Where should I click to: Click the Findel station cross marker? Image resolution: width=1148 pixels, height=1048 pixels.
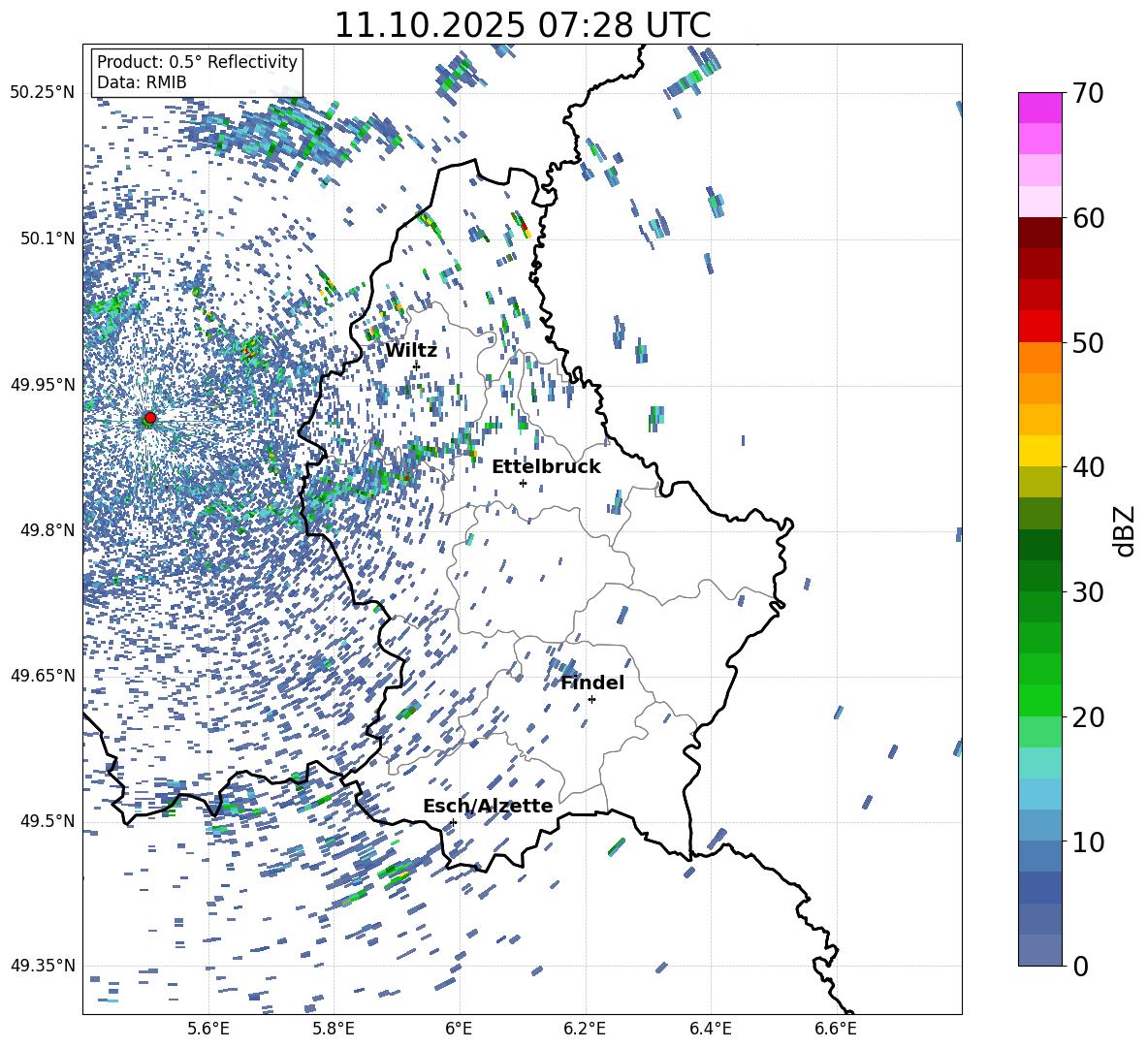591,699
